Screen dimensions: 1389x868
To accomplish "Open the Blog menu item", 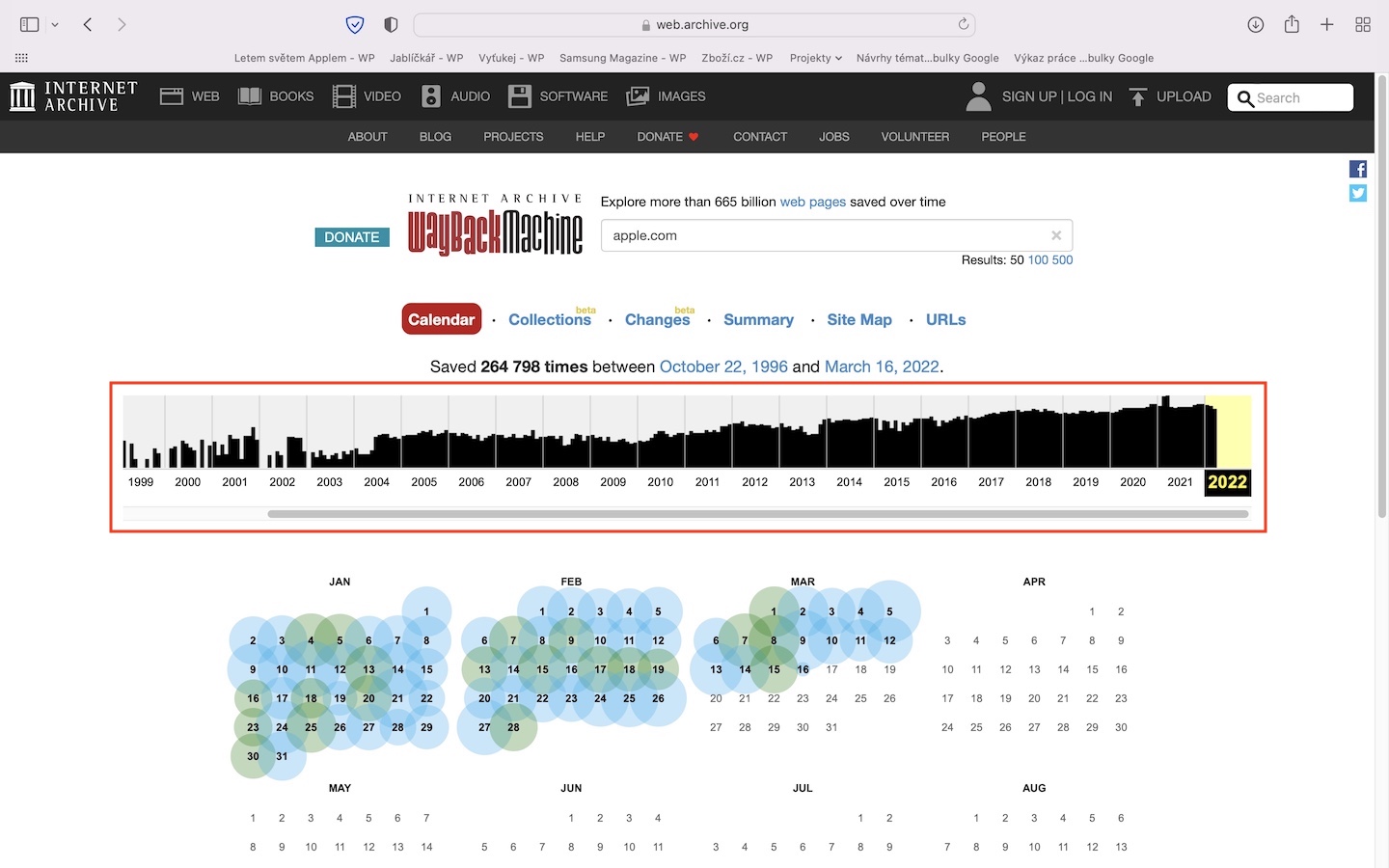I will [435, 137].
